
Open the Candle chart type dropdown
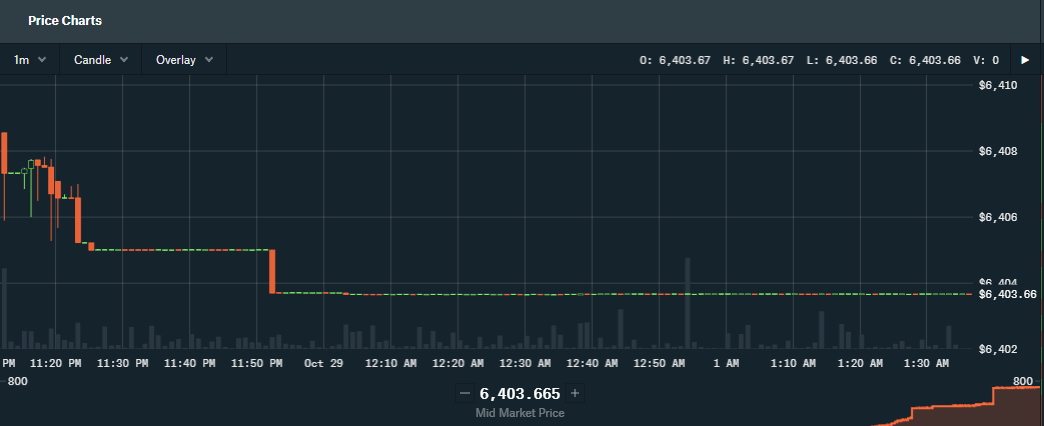[101, 60]
